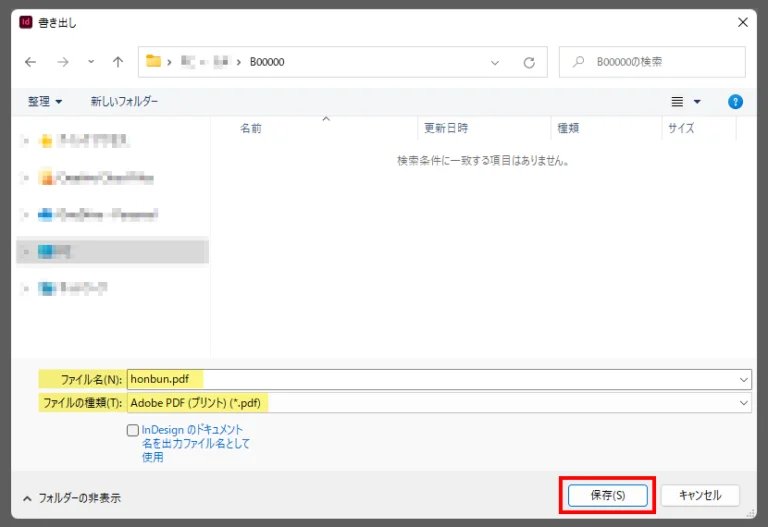Open the ファイルの種類 dropdown

click(743, 402)
